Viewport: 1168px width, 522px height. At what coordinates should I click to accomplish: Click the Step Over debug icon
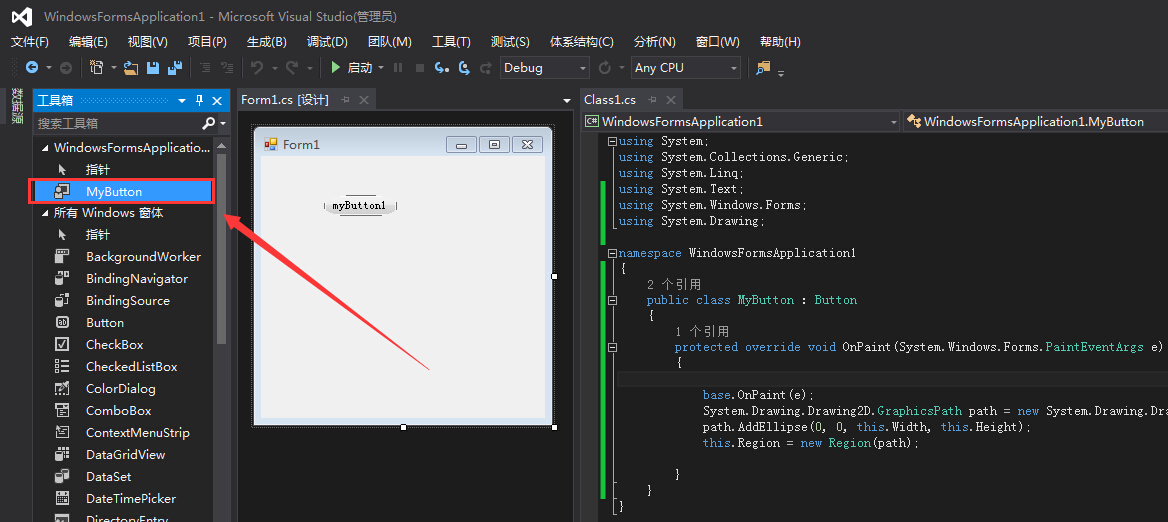pos(464,68)
